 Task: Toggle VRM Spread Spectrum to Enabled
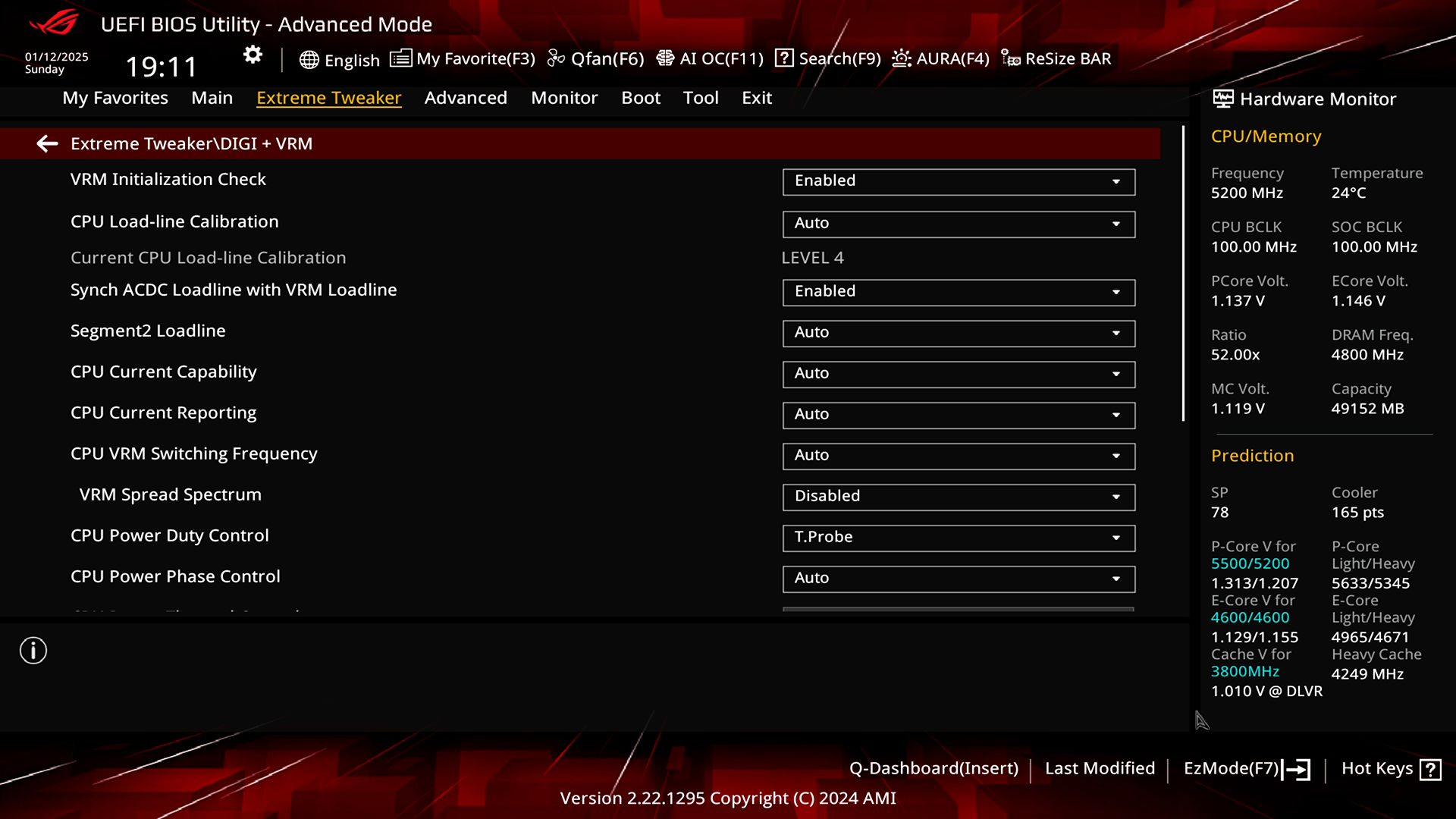958,495
